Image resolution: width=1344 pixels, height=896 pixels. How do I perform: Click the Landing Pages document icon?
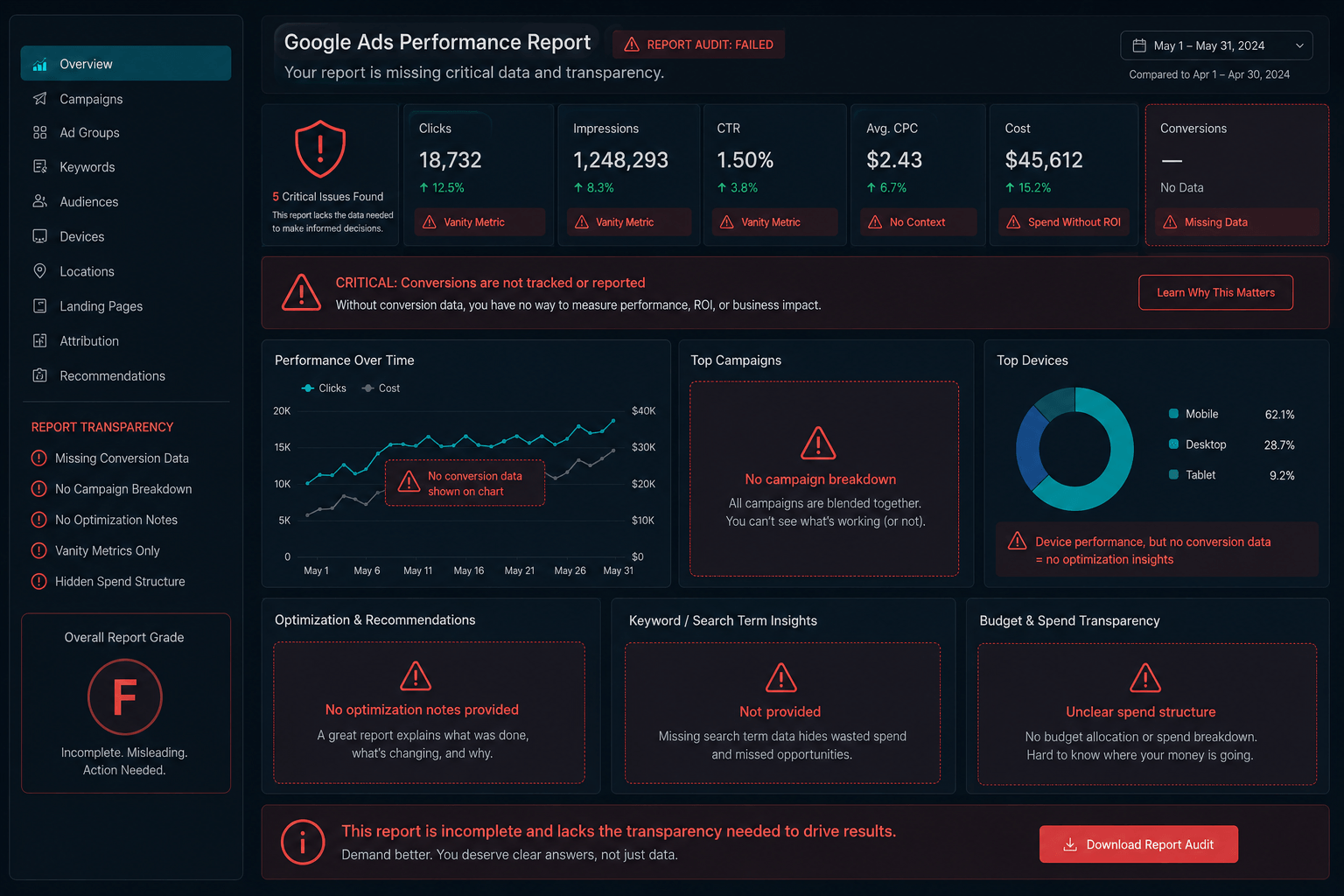point(39,305)
